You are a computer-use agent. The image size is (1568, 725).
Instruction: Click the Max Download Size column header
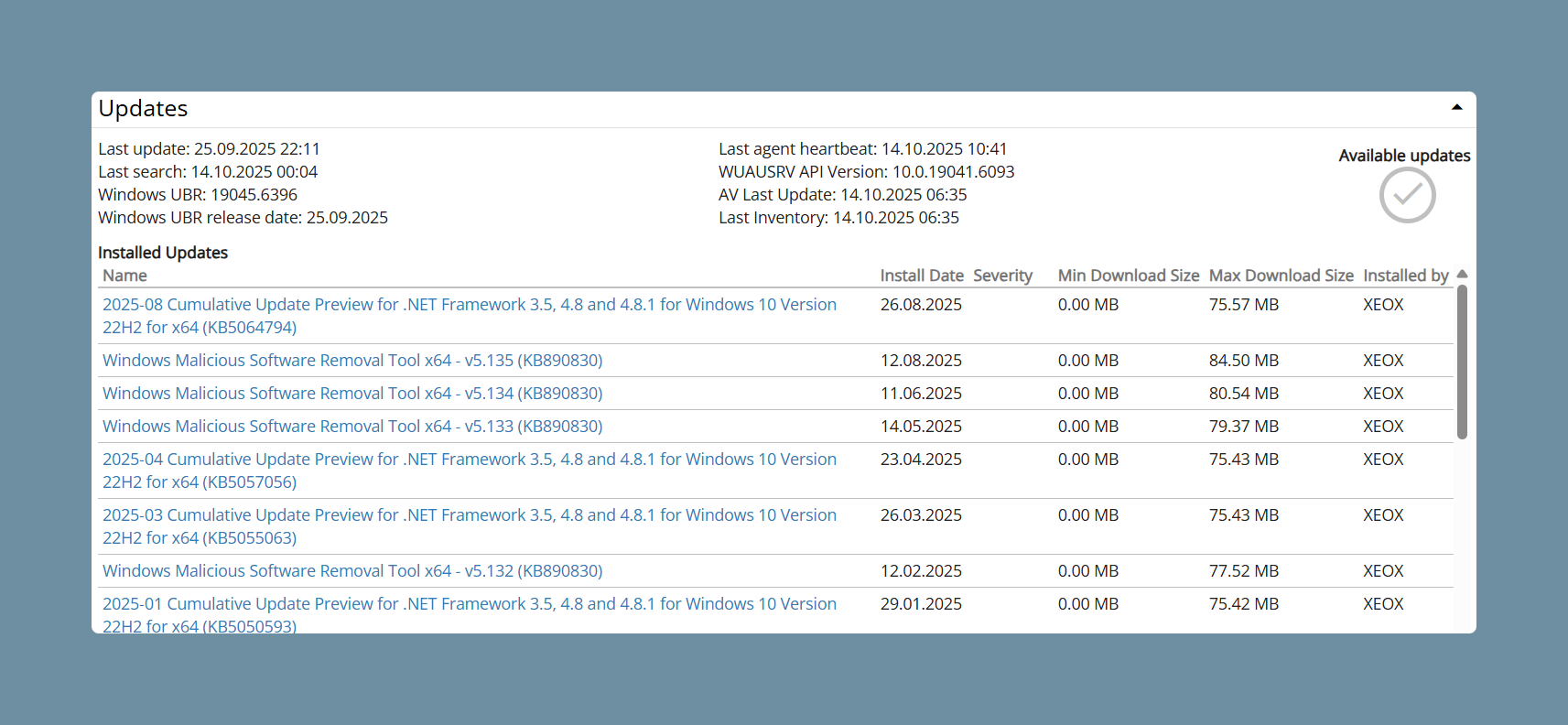click(1281, 276)
